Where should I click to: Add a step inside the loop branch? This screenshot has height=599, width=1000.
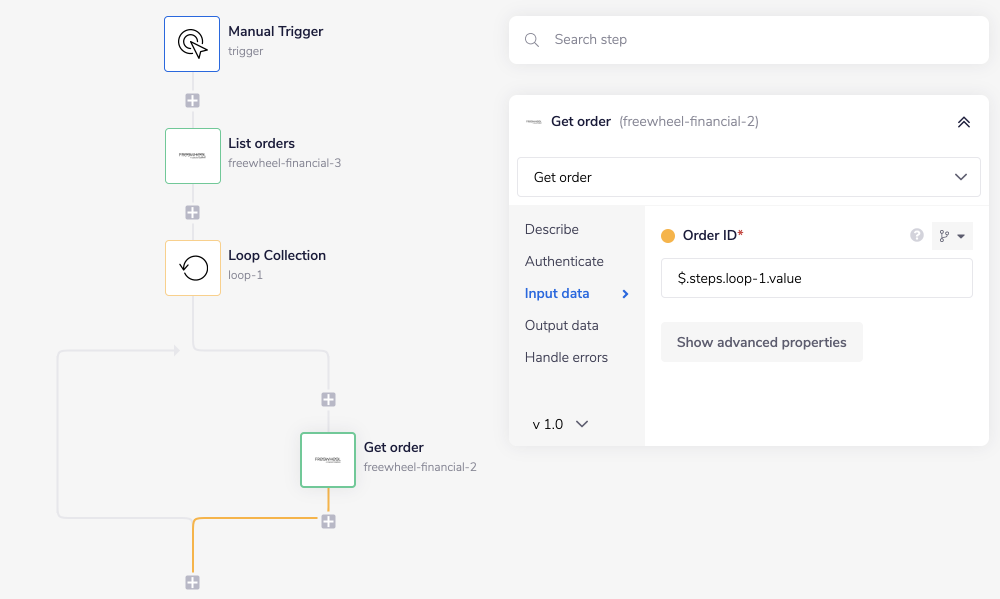point(328,398)
